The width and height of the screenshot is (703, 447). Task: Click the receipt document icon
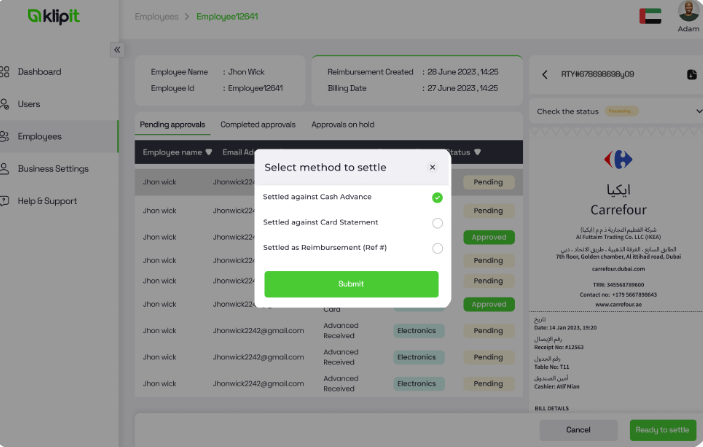click(x=692, y=74)
